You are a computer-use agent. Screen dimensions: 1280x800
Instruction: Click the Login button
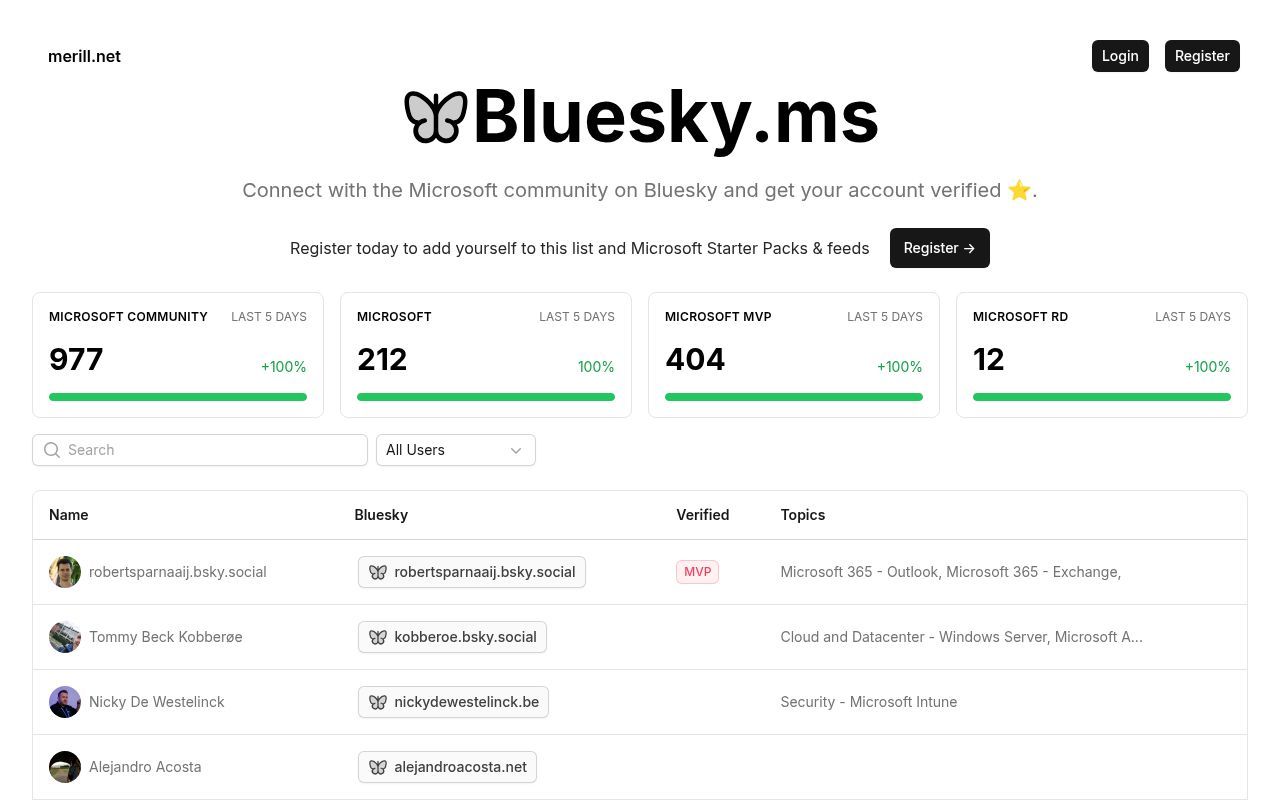[x=1120, y=56]
